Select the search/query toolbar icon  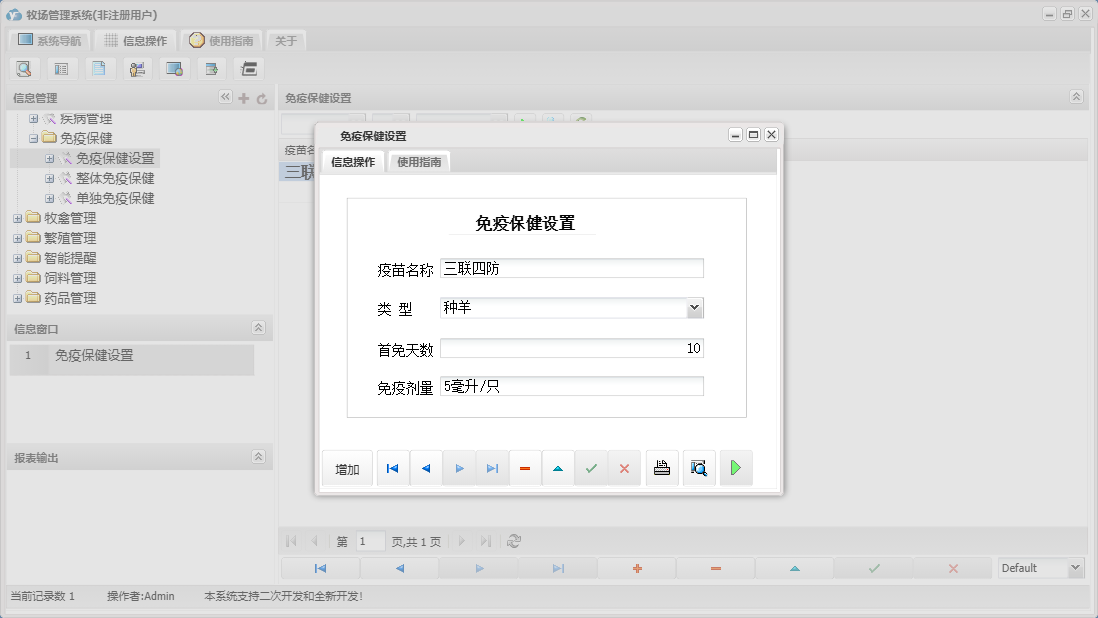coord(24,68)
